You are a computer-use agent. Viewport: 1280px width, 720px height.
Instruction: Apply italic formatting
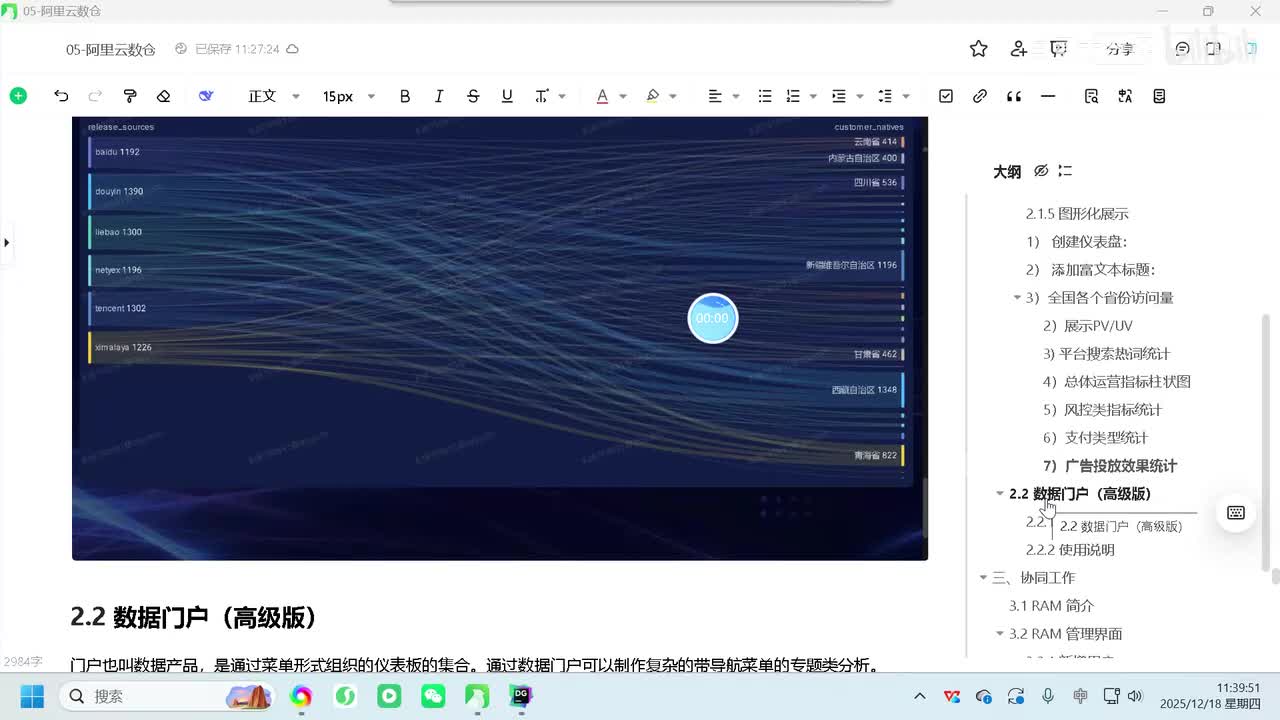tap(439, 96)
